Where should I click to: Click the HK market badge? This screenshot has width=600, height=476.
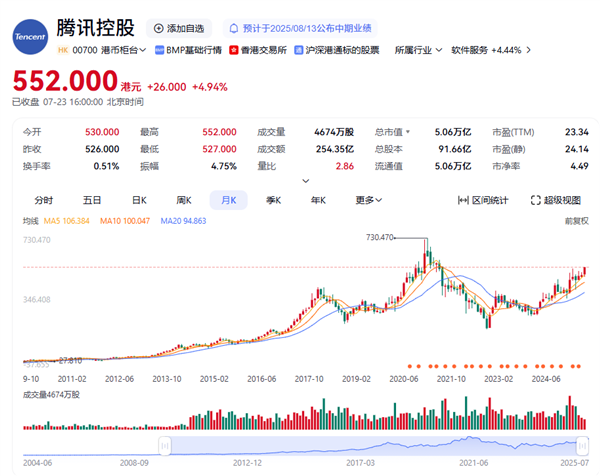[x=63, y=50]
